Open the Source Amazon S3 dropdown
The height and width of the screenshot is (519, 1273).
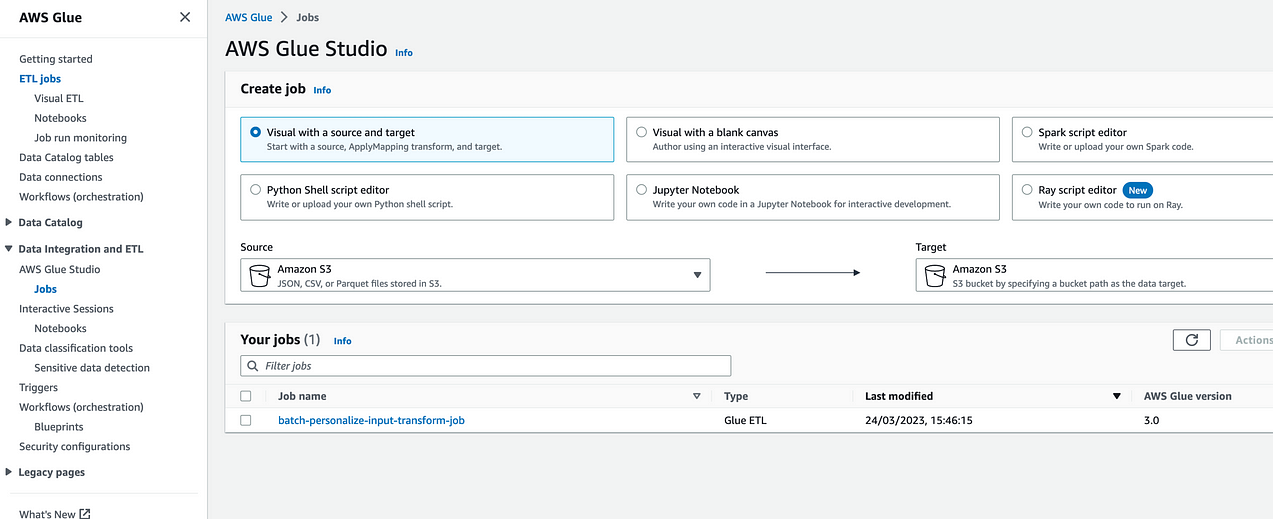pos(697,275)
